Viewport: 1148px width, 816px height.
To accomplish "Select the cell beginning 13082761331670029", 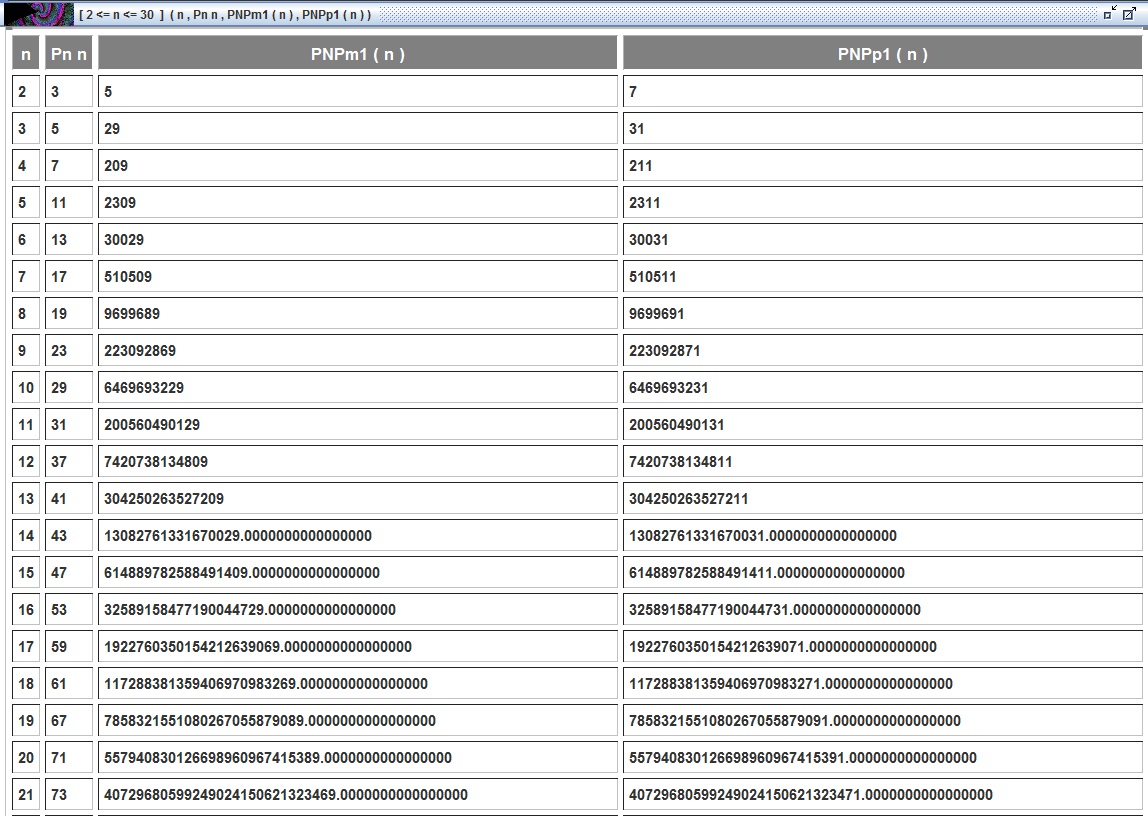I will [x=358, y=536].
